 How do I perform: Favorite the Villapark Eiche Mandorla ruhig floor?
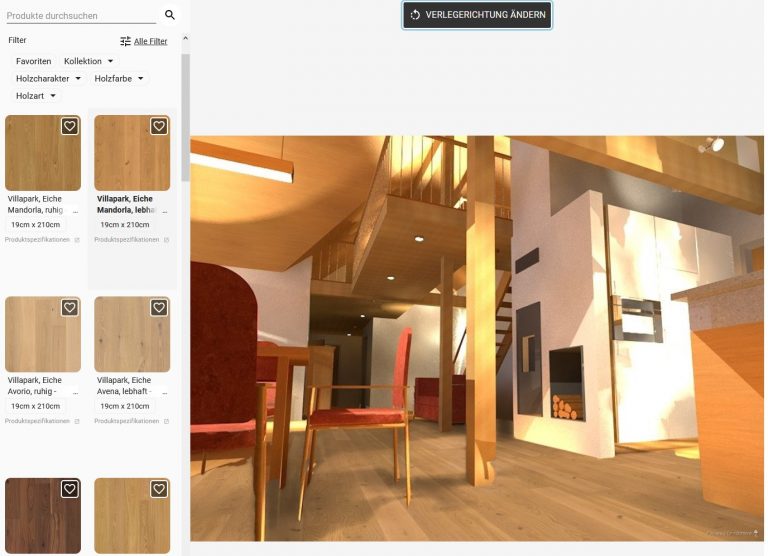coord(69,126)
